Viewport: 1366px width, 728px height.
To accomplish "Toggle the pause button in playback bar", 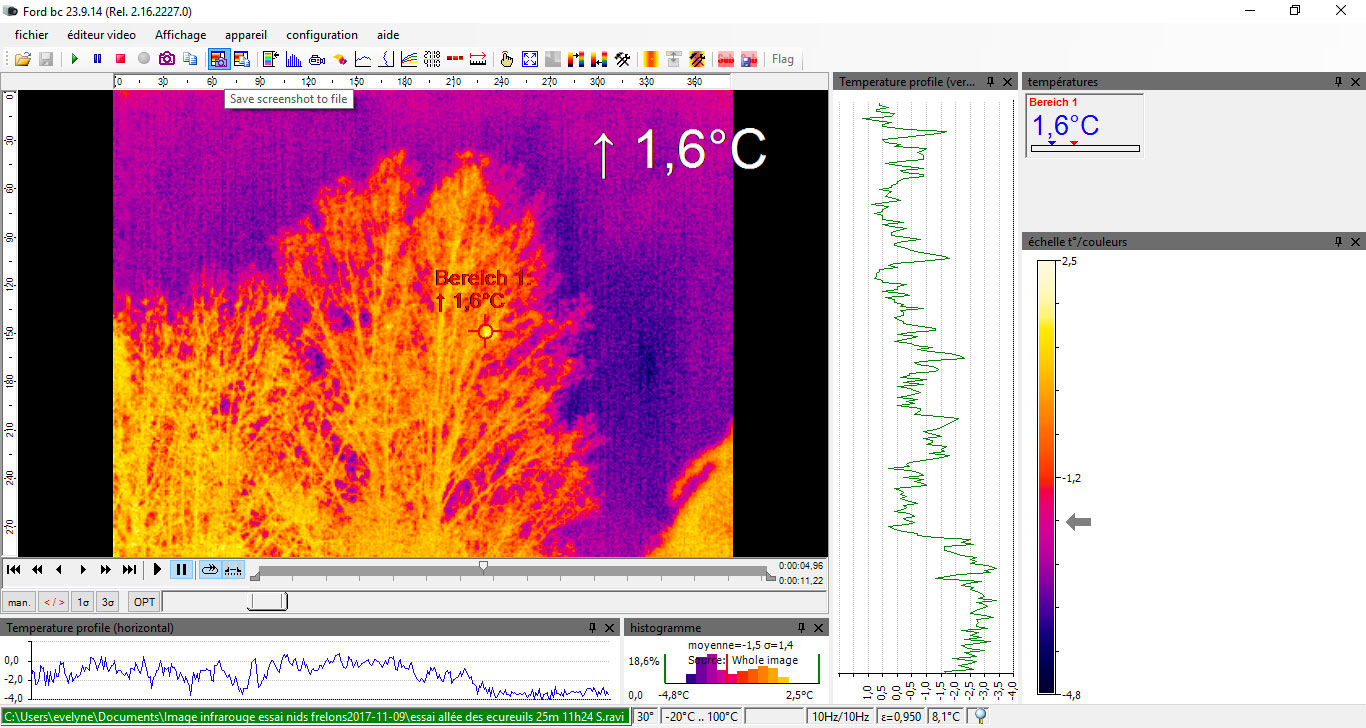I will pos(181,570).
